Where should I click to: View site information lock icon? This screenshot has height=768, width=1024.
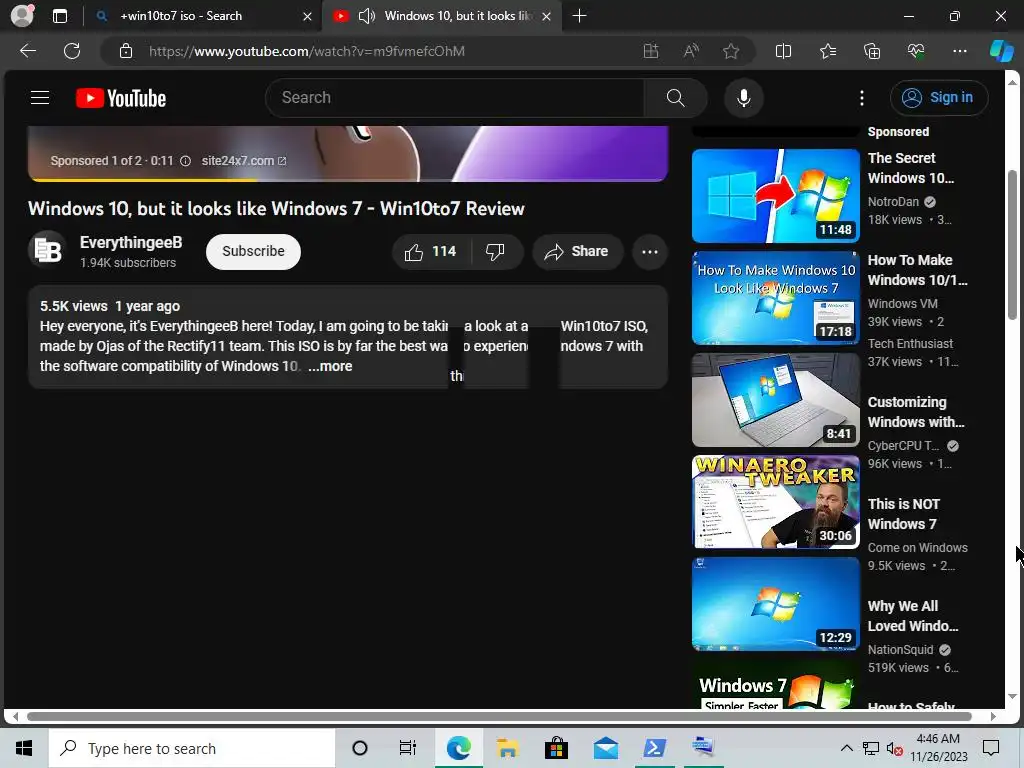(x=126, y=51)
